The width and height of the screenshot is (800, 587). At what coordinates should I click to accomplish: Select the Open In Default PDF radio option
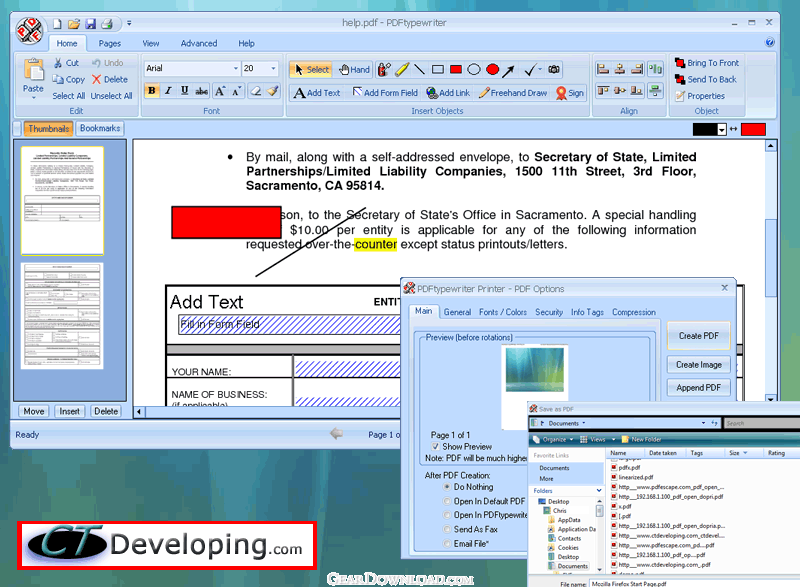tap(447, 501)
